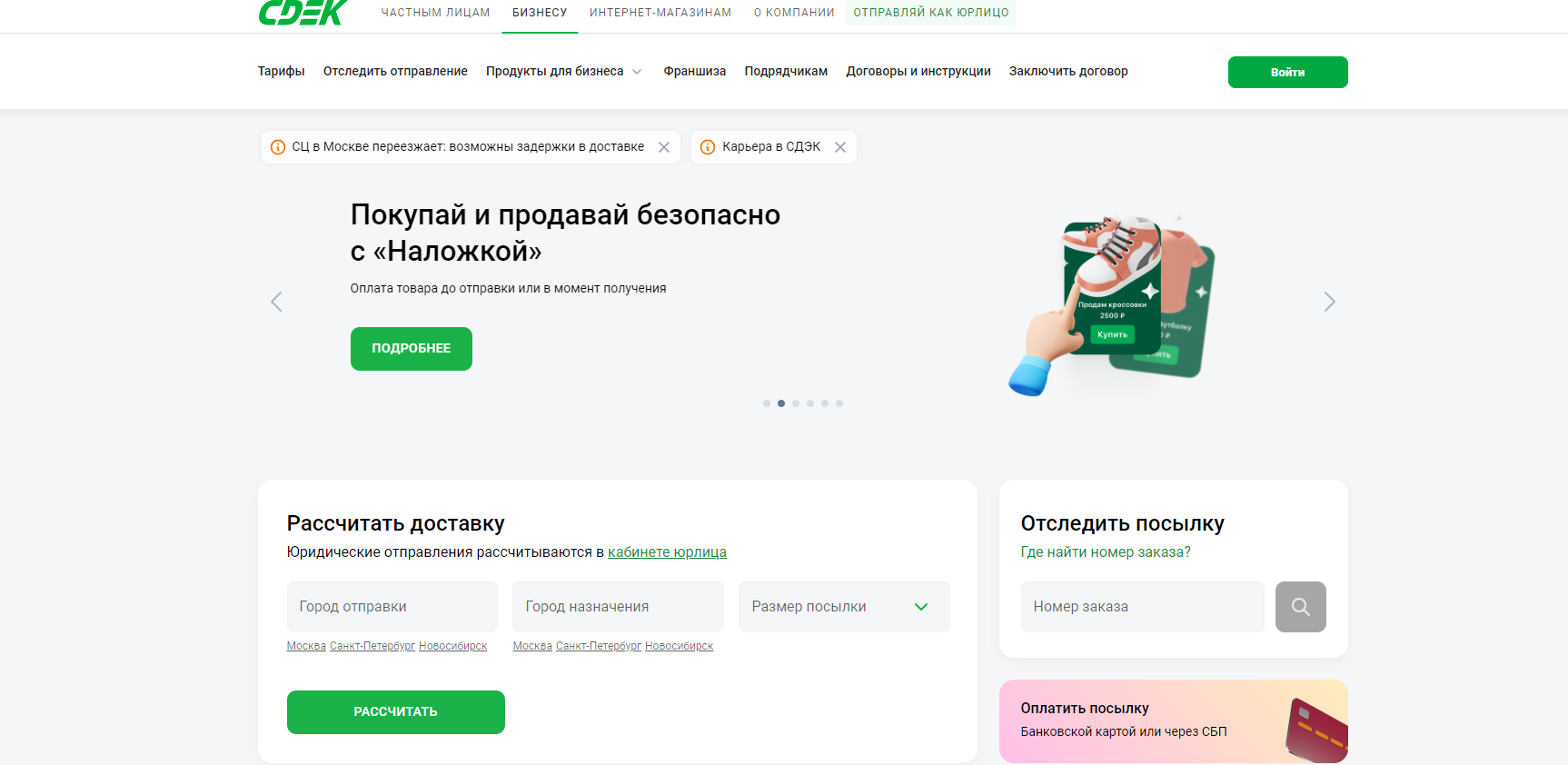Screen dimensions: 1568x765
Task: Expand 'Продукты для бизнеса' menu
Action: coord(563,72)
